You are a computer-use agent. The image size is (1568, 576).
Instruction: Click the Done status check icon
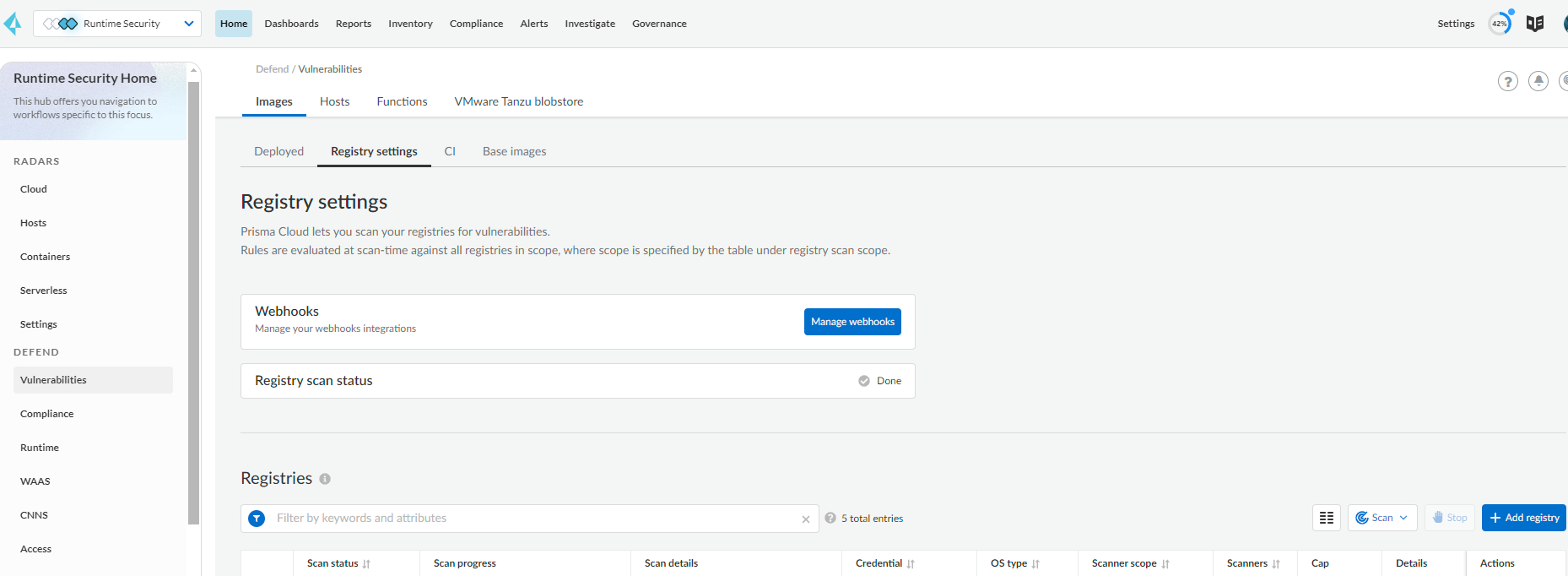(864, 381)
